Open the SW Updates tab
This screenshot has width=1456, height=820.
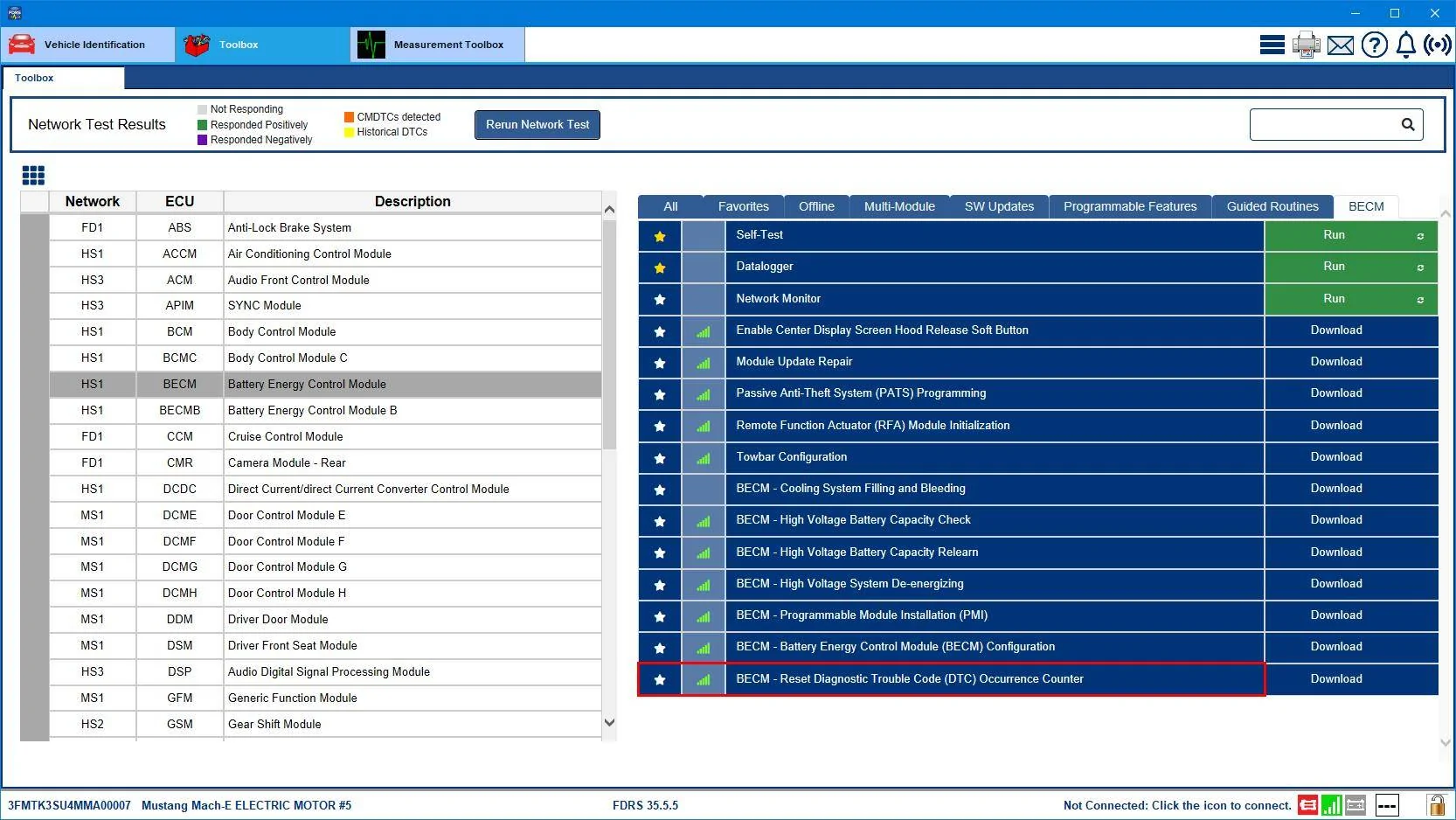pos(999,206)
